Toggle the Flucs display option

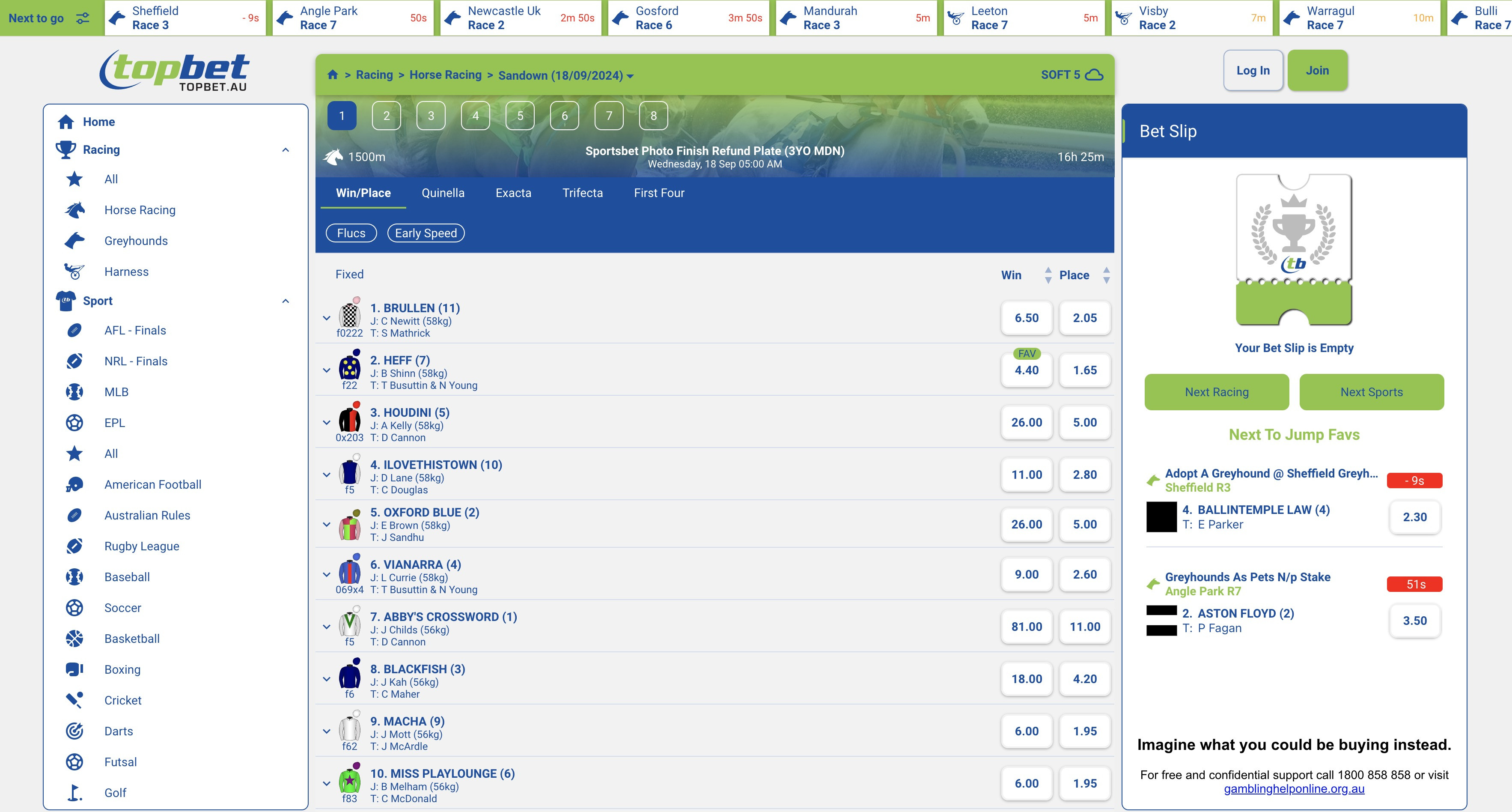click(351, 233)
